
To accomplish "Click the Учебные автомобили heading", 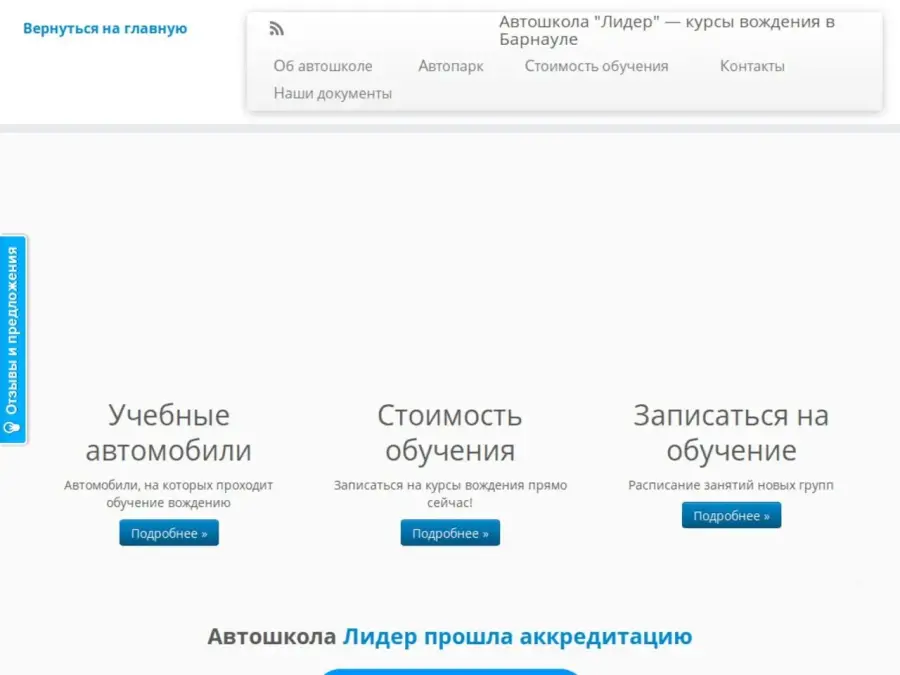I will click(169, 432).
